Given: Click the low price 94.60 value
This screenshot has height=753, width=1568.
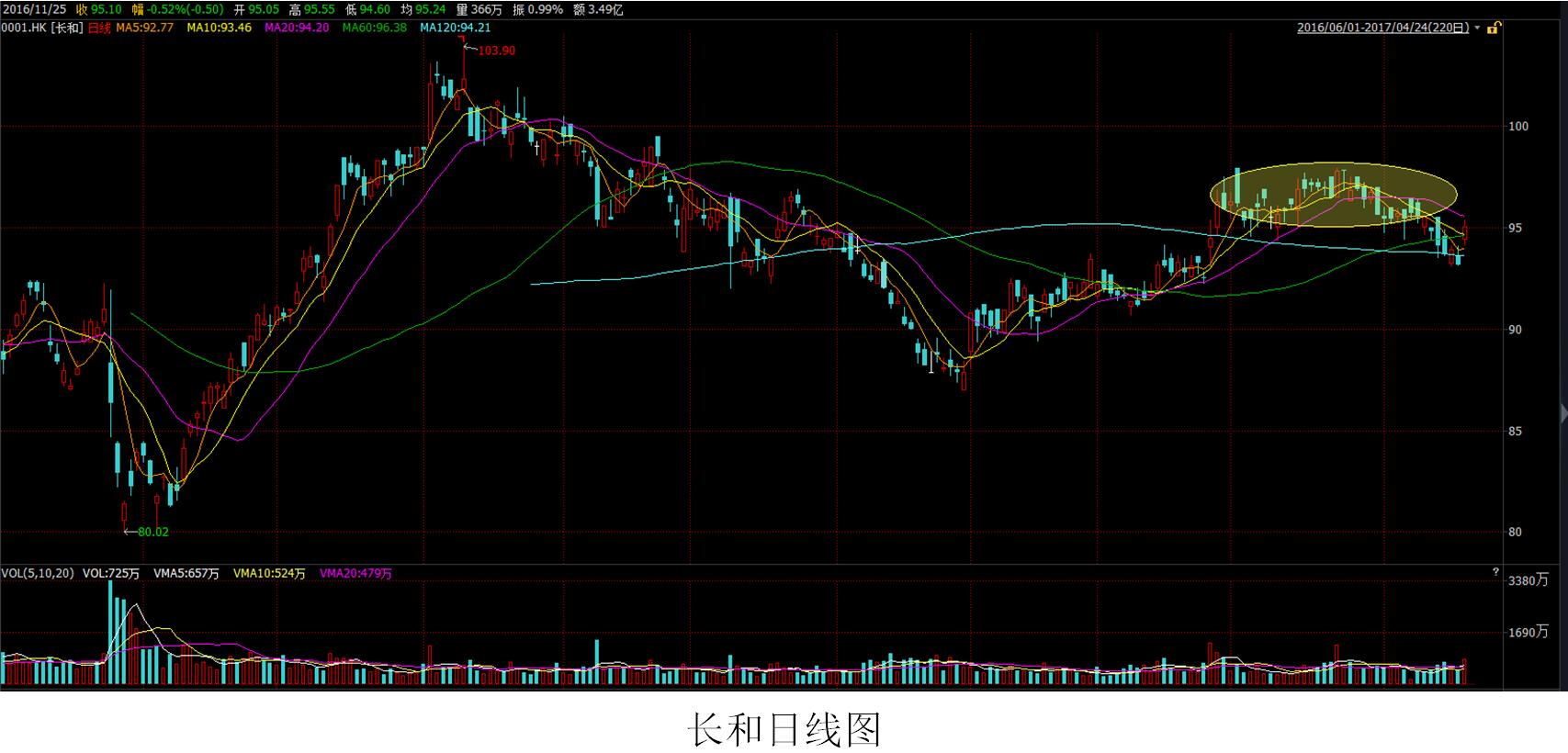Looking at the screenshot, I should (x=375, y=9).
